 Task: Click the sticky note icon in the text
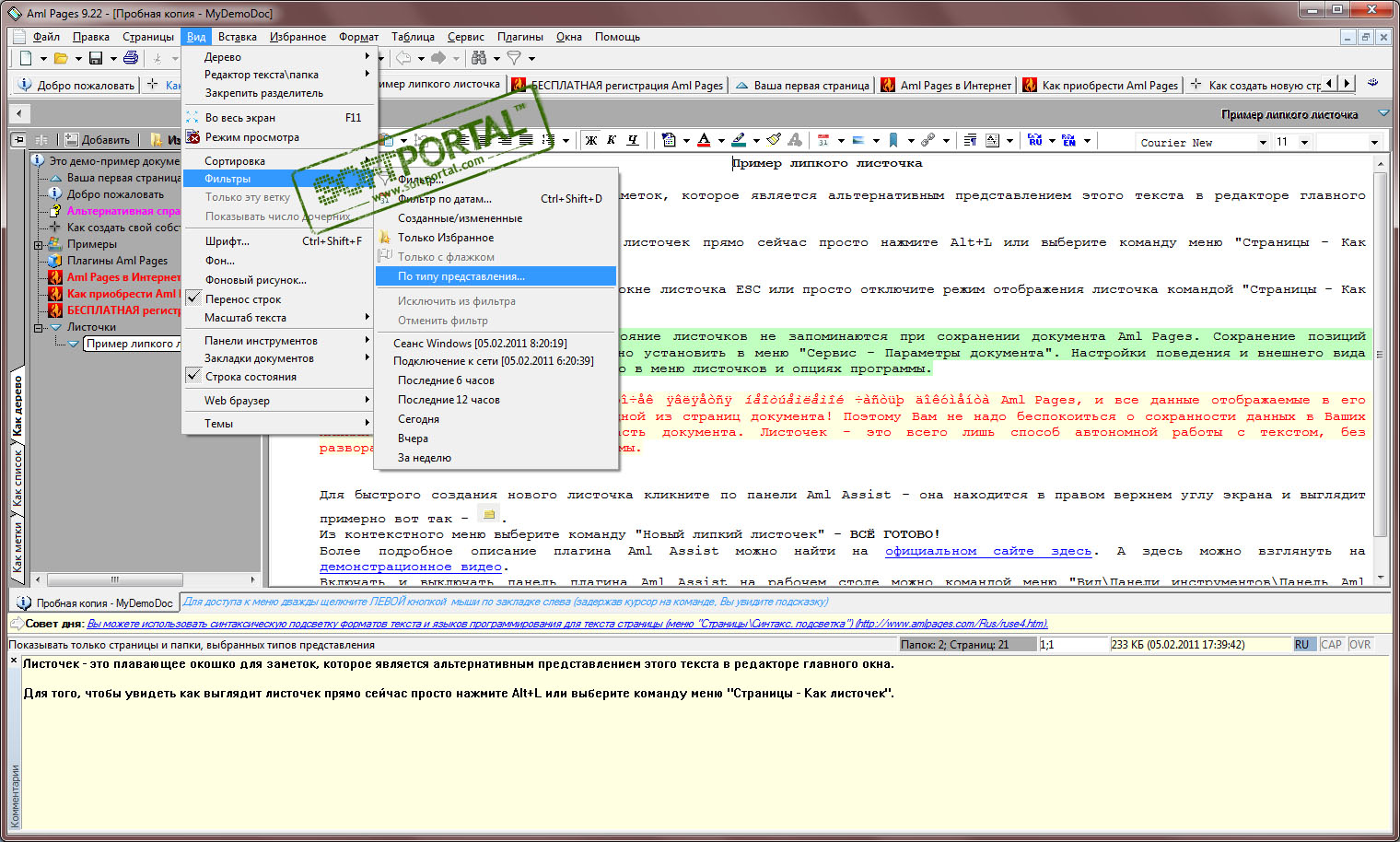tap(489, 514)
